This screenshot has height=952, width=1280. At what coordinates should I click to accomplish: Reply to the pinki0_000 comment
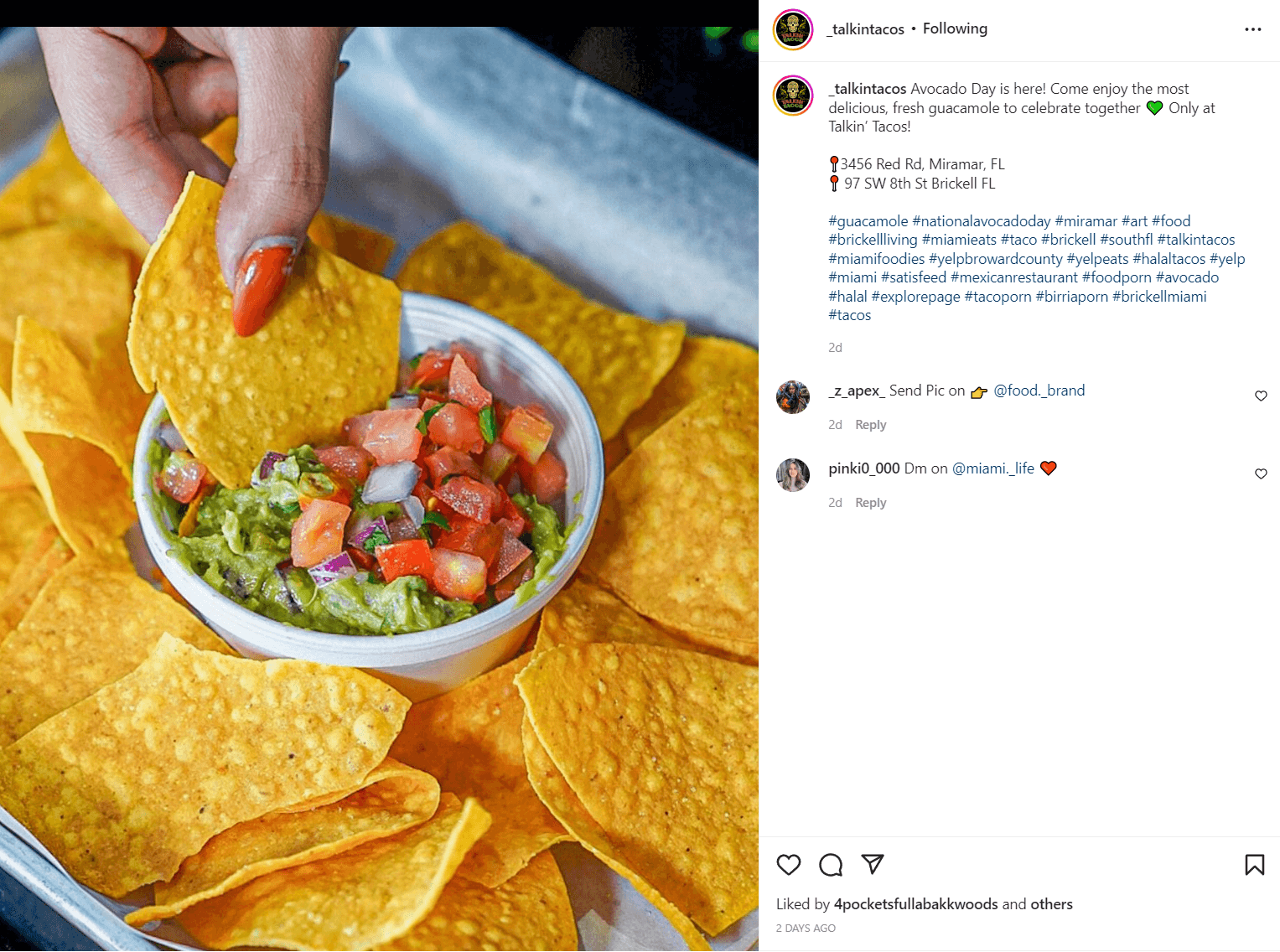click(870, 503)
